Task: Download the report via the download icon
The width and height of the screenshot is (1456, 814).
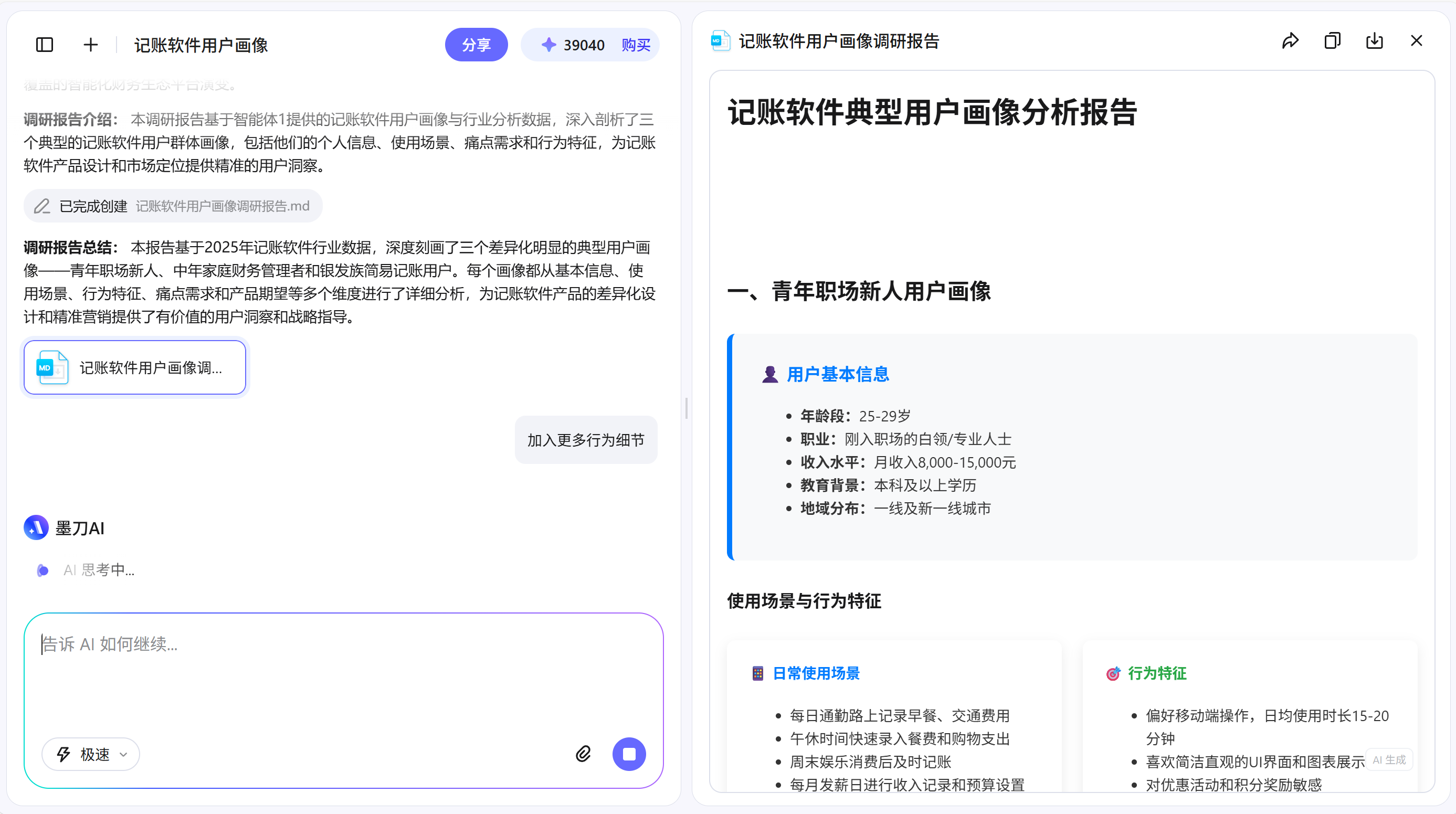Action: click(x=1375, y=40)
